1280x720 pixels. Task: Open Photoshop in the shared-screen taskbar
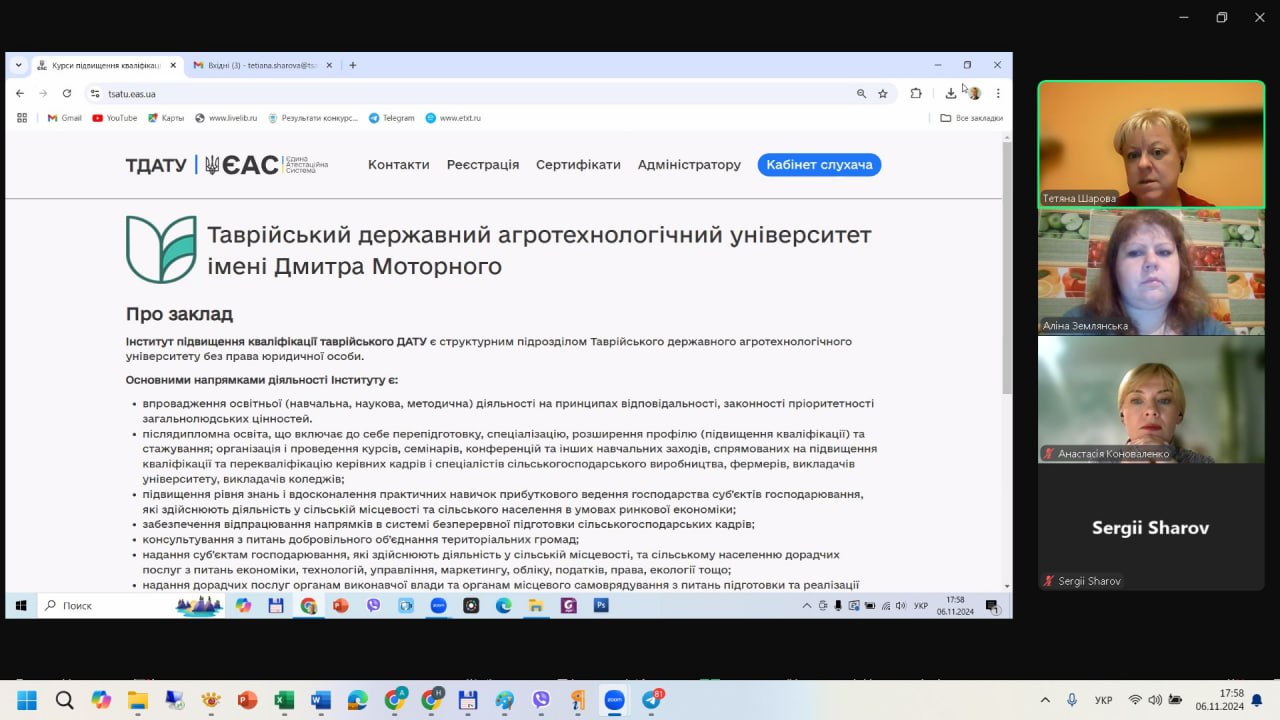[x=601, y=605]
